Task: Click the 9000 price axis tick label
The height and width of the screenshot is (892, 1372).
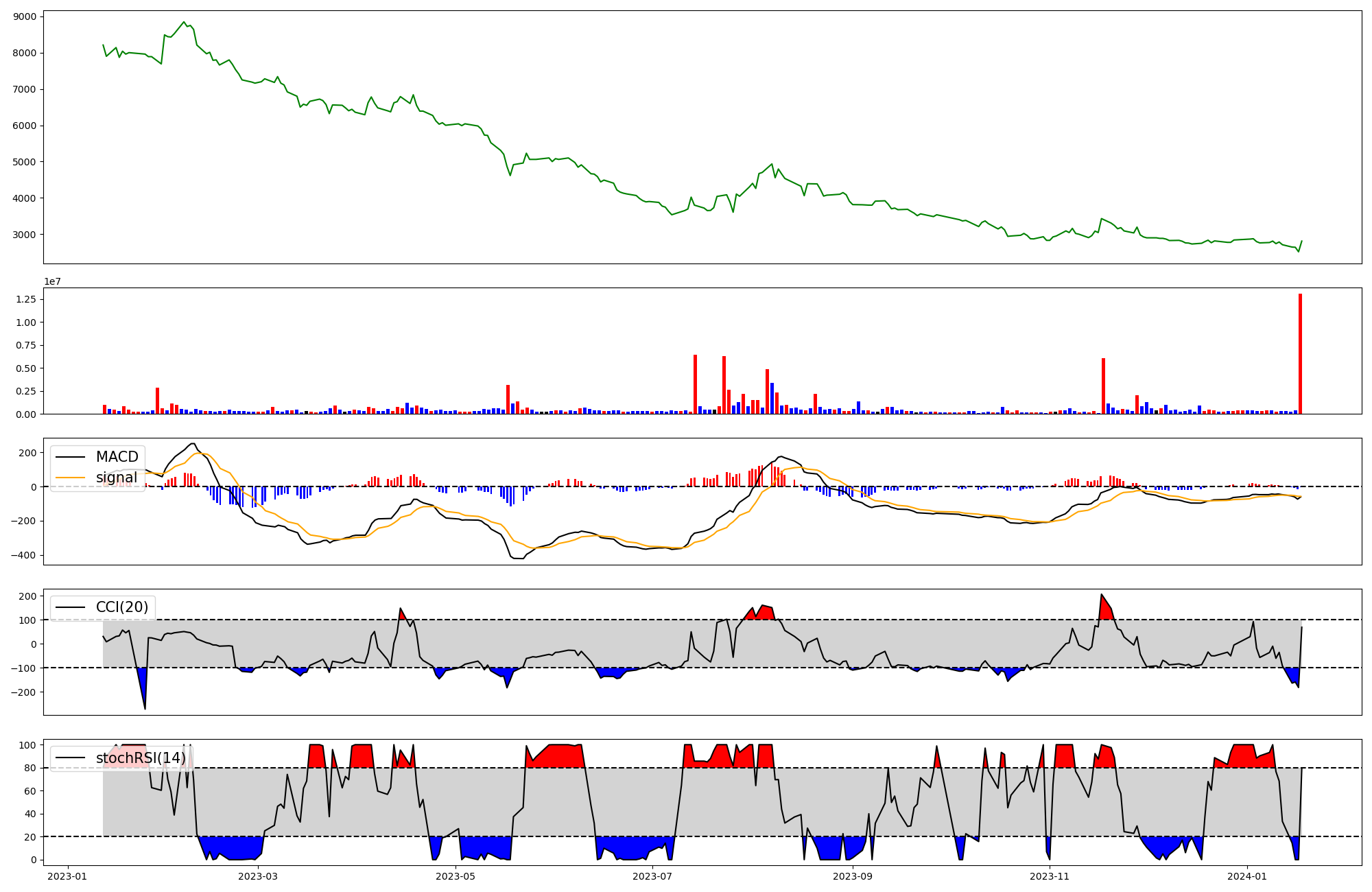Action: 26,16
